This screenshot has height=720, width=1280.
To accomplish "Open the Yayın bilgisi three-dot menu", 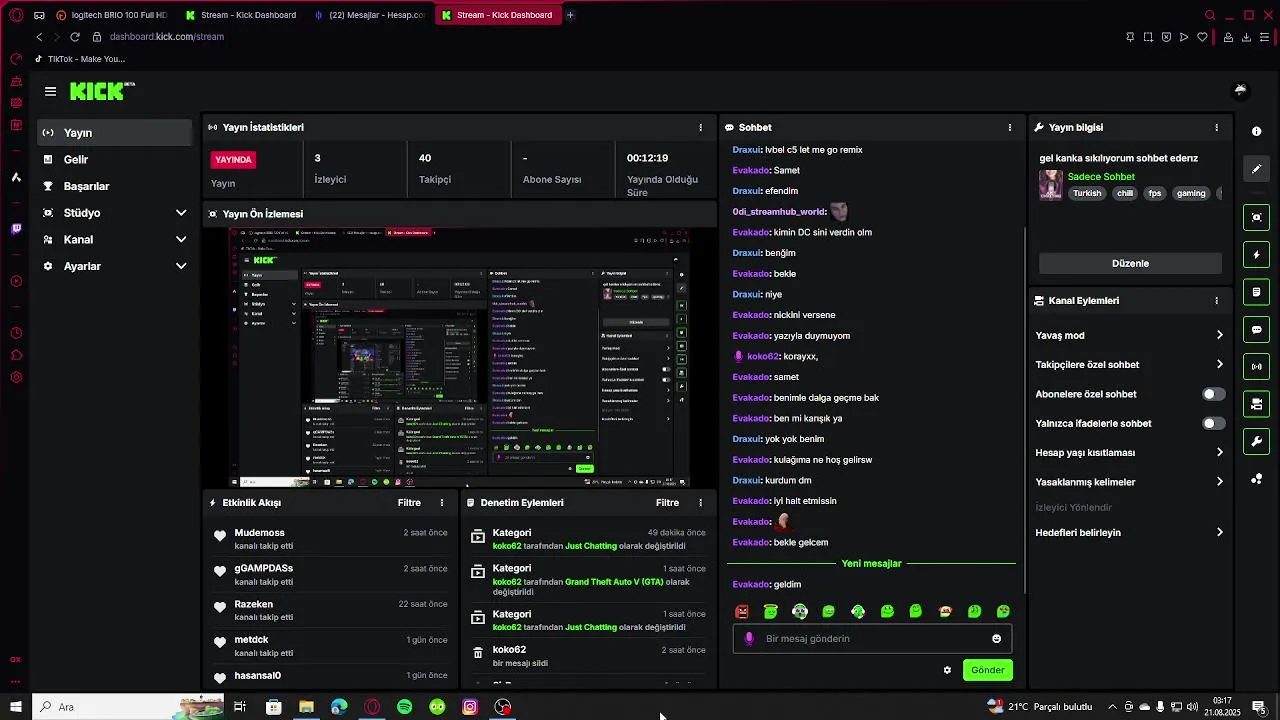I will [1216, 127].
